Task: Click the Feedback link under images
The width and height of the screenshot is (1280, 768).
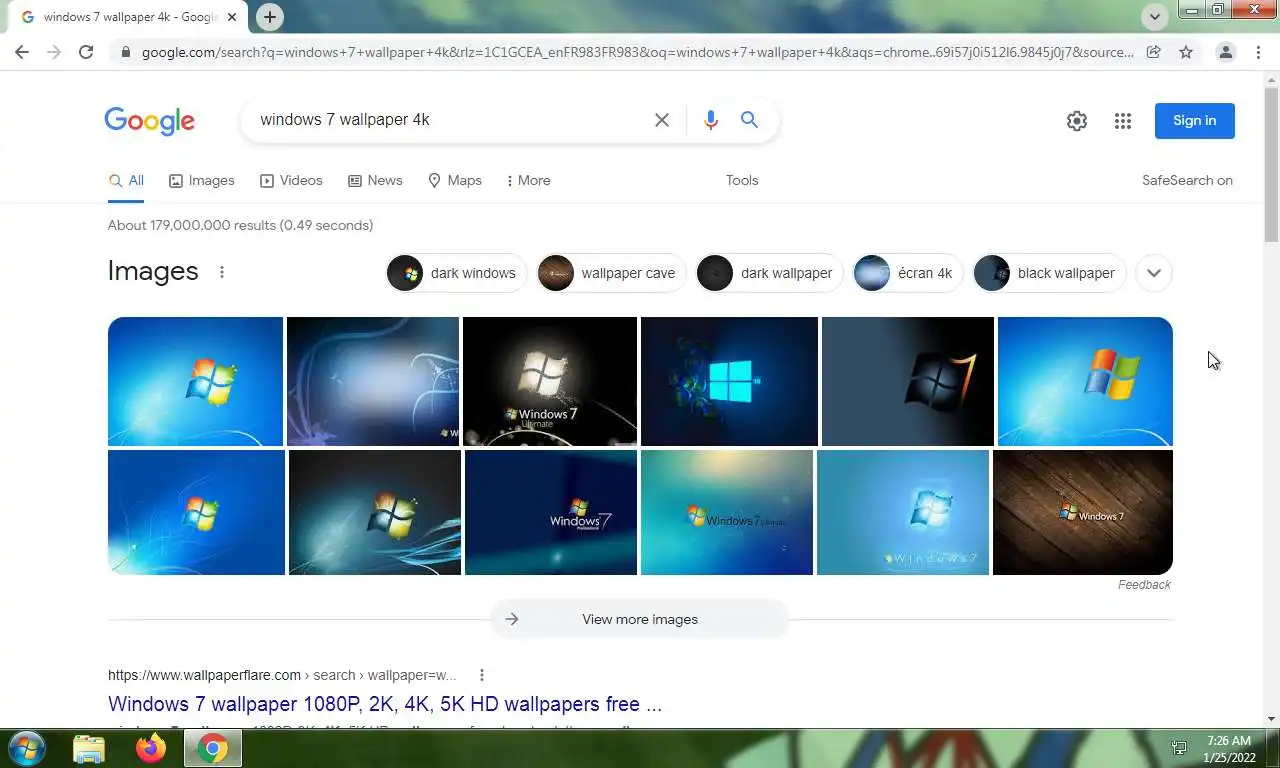Action: pyautogui.click(x=1144, y=585)
